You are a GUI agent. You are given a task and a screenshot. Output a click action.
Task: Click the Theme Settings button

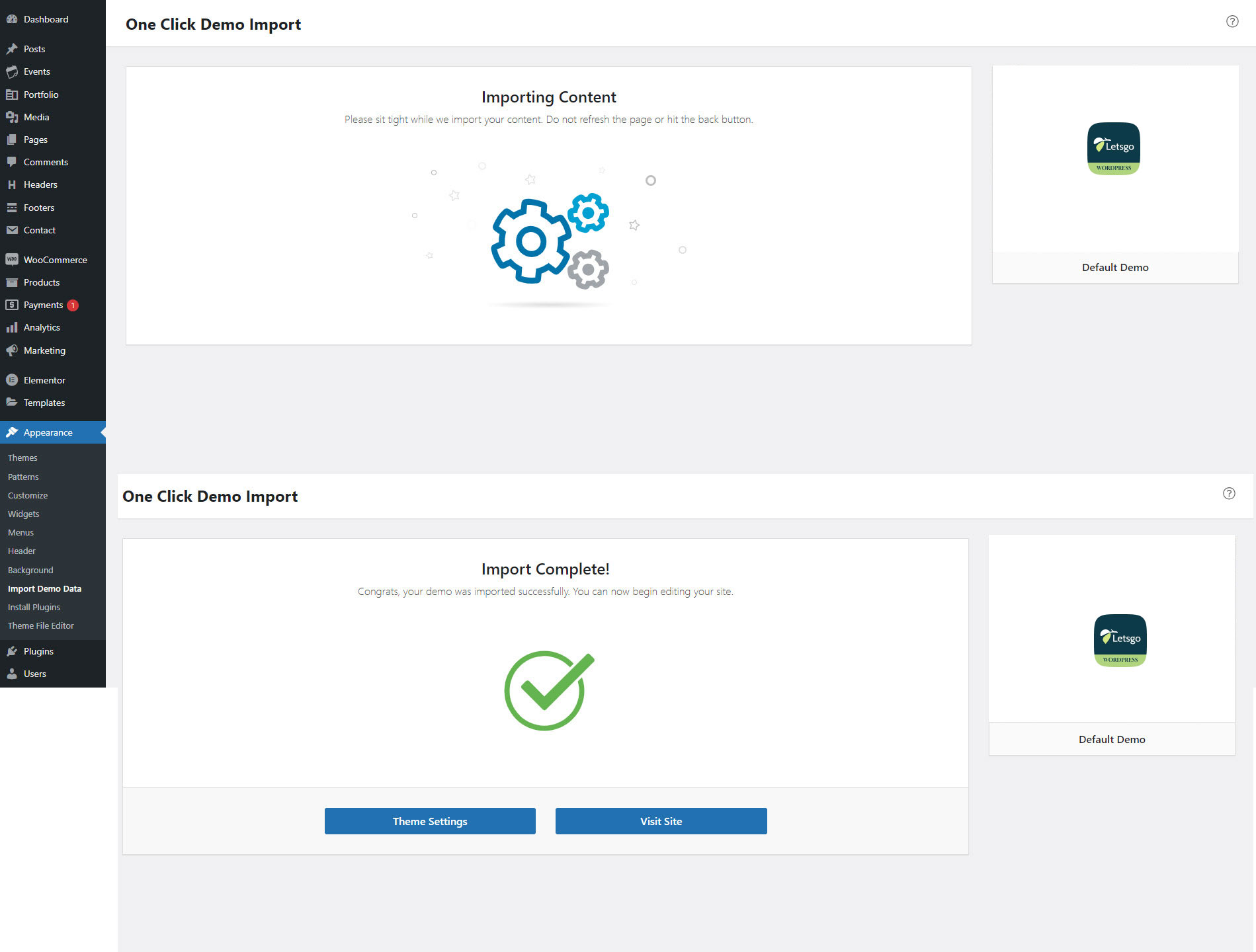(430, 821)
